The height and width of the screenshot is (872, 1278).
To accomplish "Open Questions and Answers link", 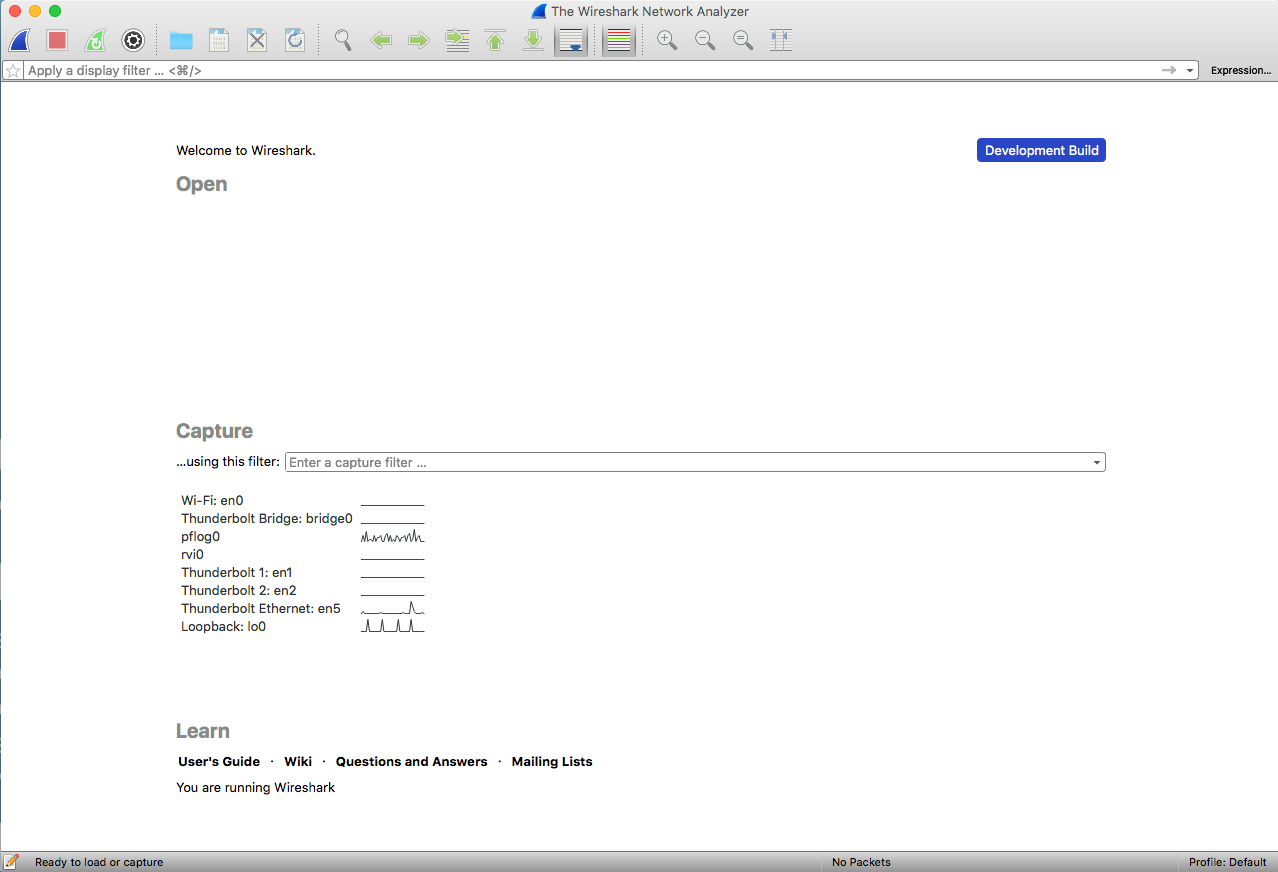I will [x=412, y=761].
